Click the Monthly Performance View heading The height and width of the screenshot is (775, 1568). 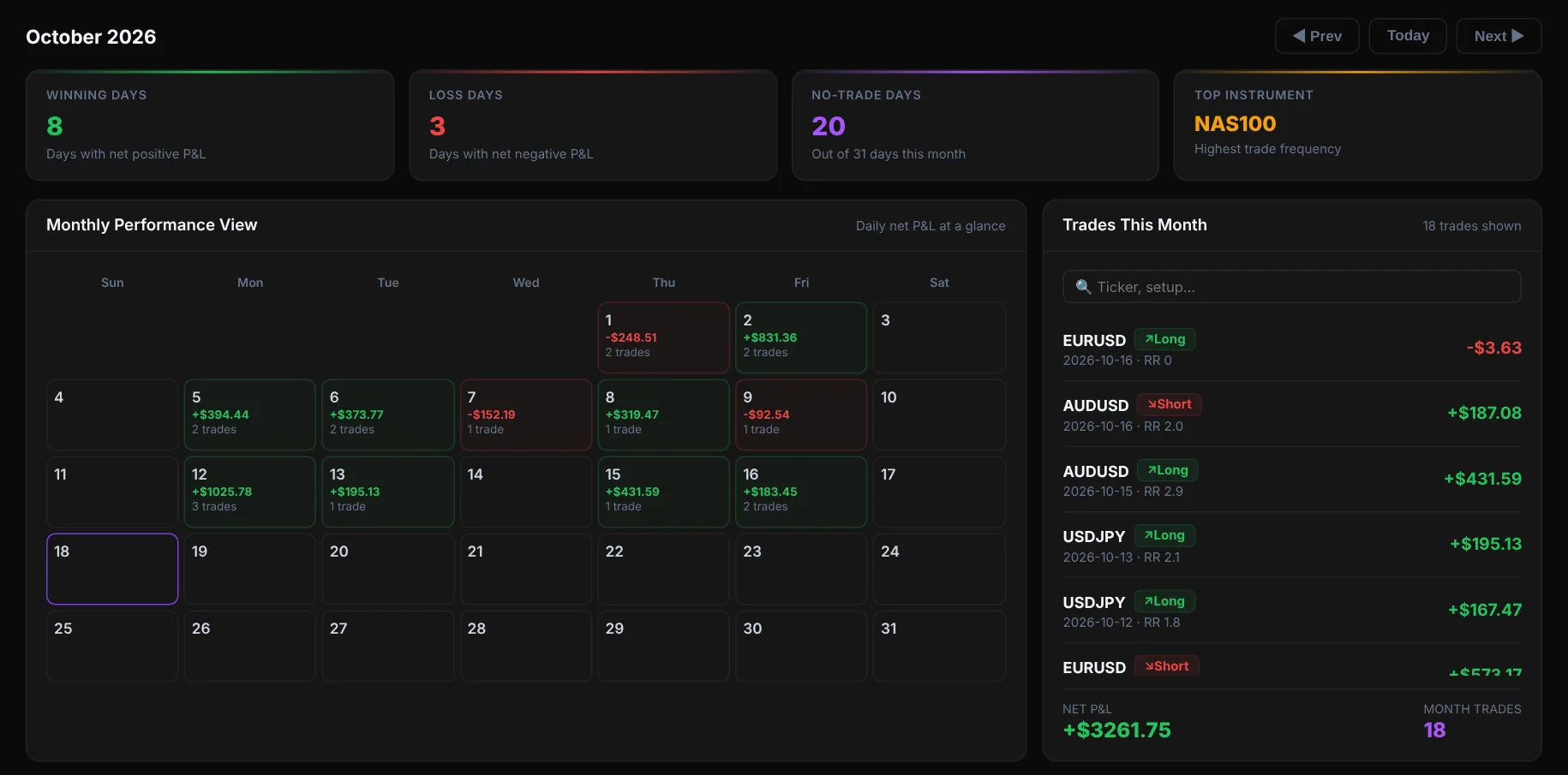[x=152, y=225]
